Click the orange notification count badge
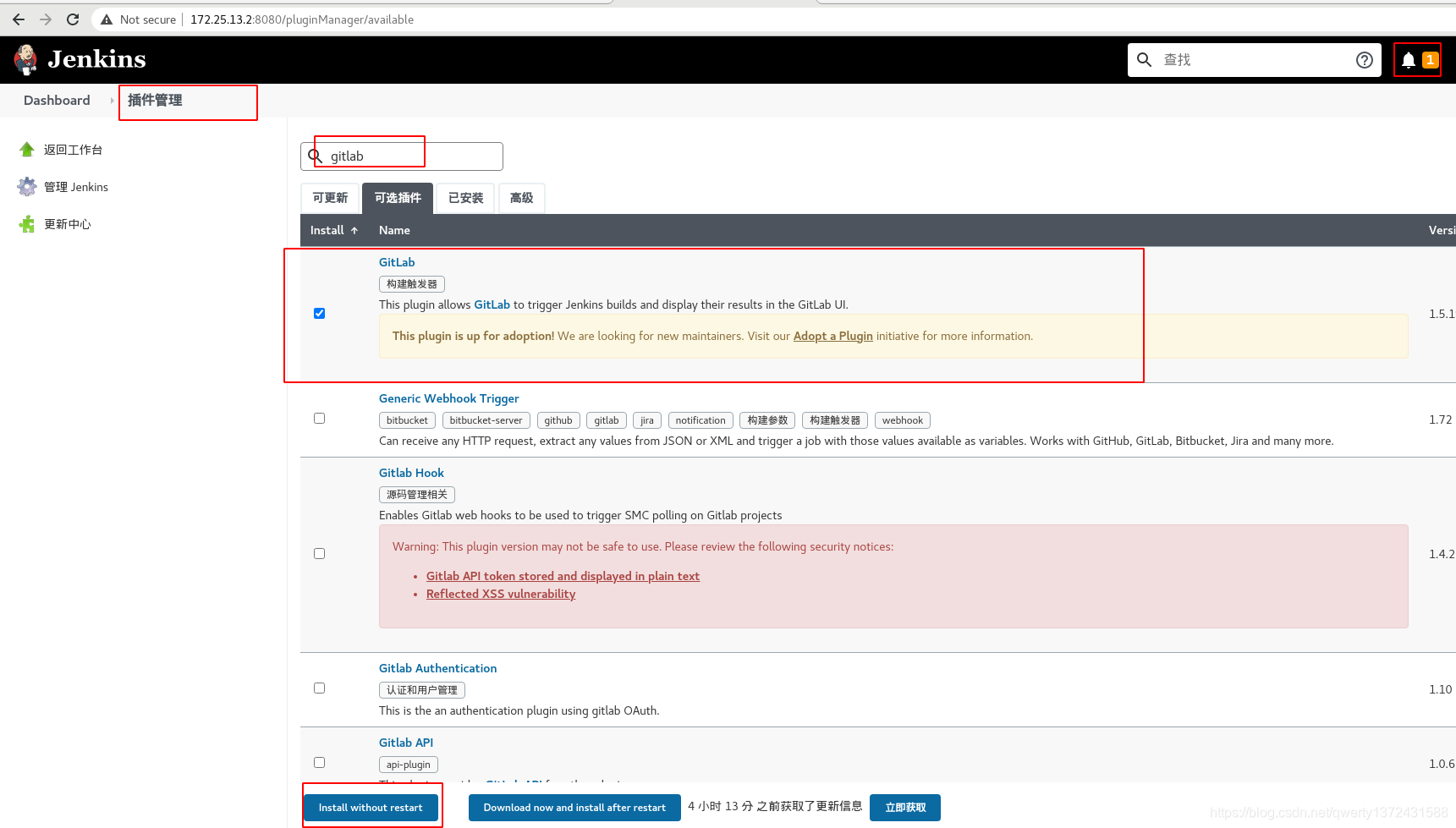The height and width of the screenshot is (828, 1456). click(x=1430, y=60)
